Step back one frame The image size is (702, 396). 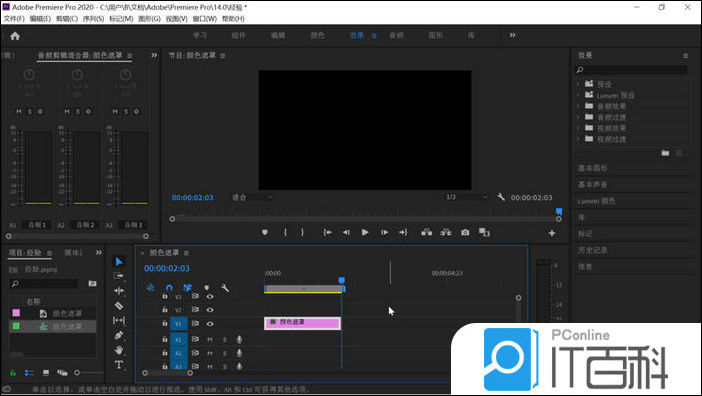pyautogui.click(x=346, y=232)
